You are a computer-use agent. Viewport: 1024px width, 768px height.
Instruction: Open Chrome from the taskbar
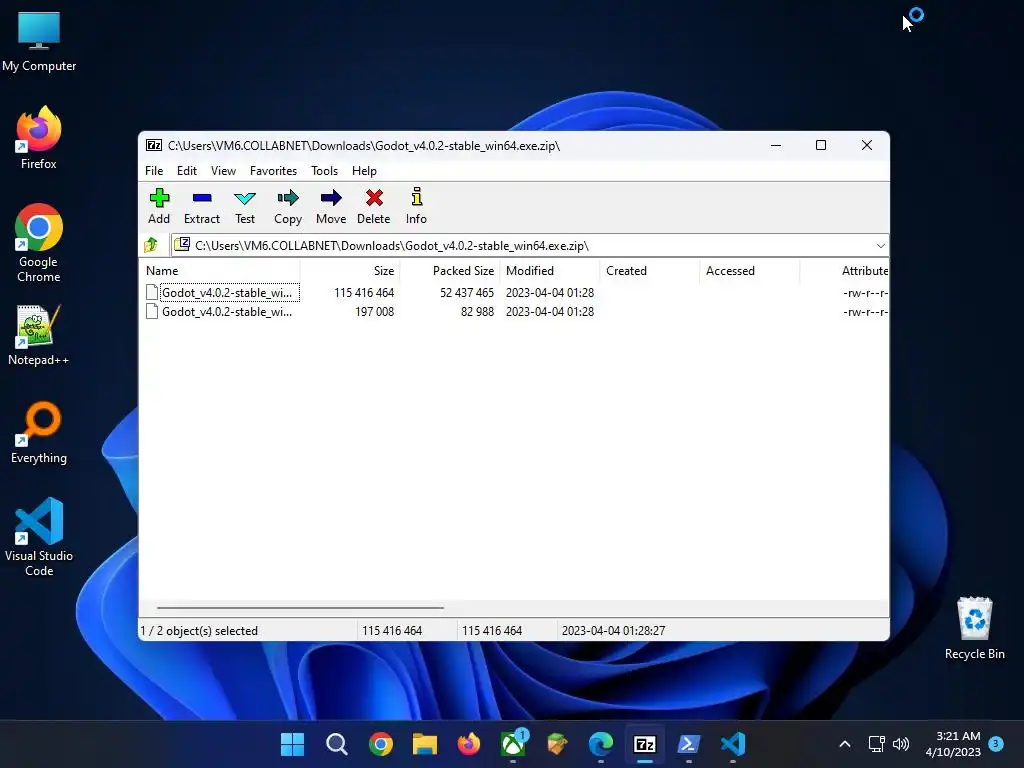[381, 744]
